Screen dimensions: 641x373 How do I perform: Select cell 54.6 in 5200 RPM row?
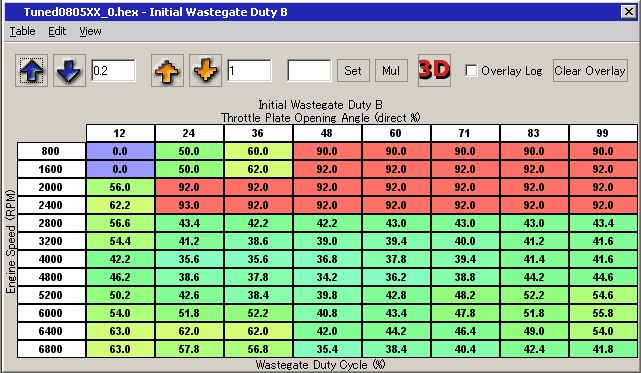click(x=603, y=295)
